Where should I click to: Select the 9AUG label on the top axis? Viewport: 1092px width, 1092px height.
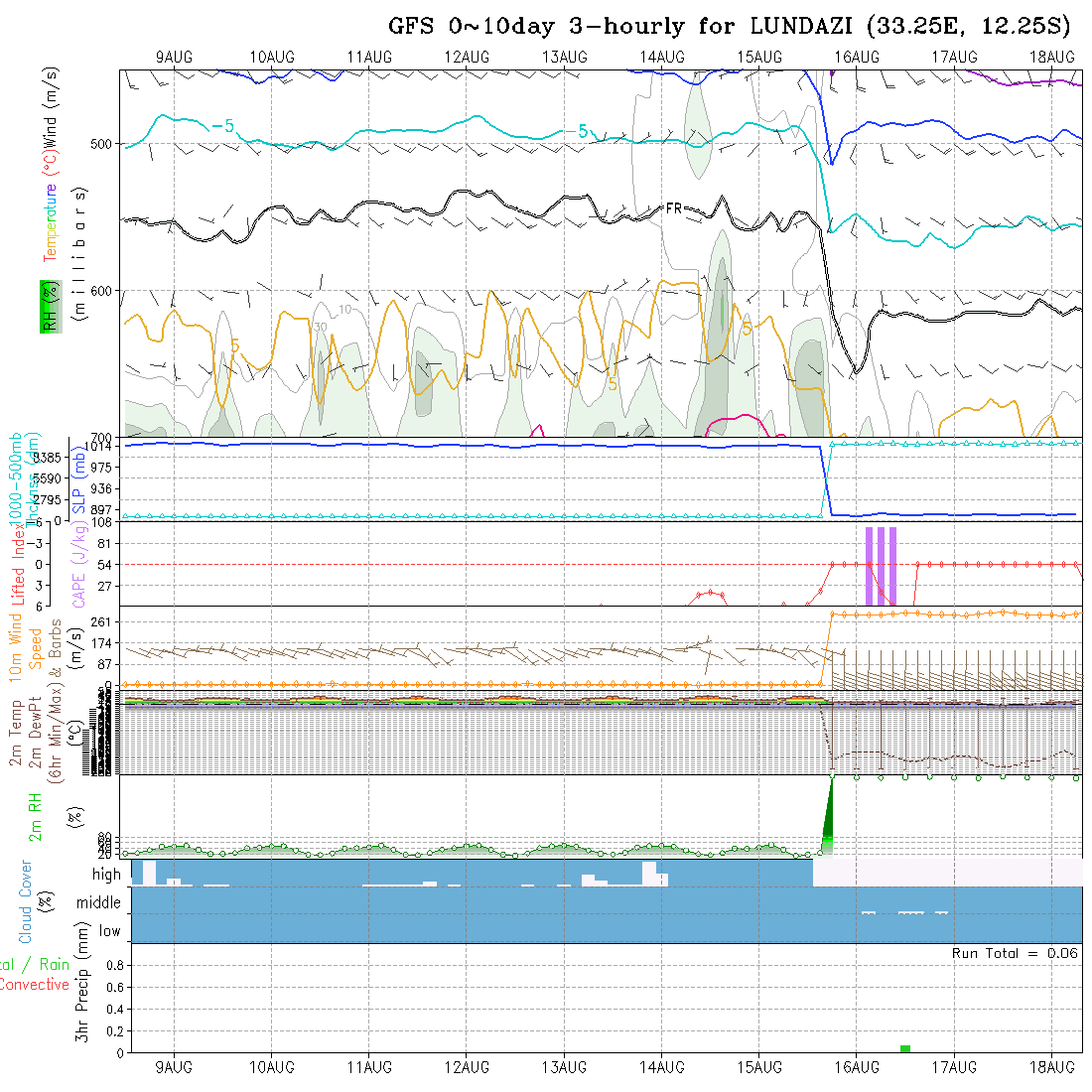pyautogui.click(x=174, y=58)
